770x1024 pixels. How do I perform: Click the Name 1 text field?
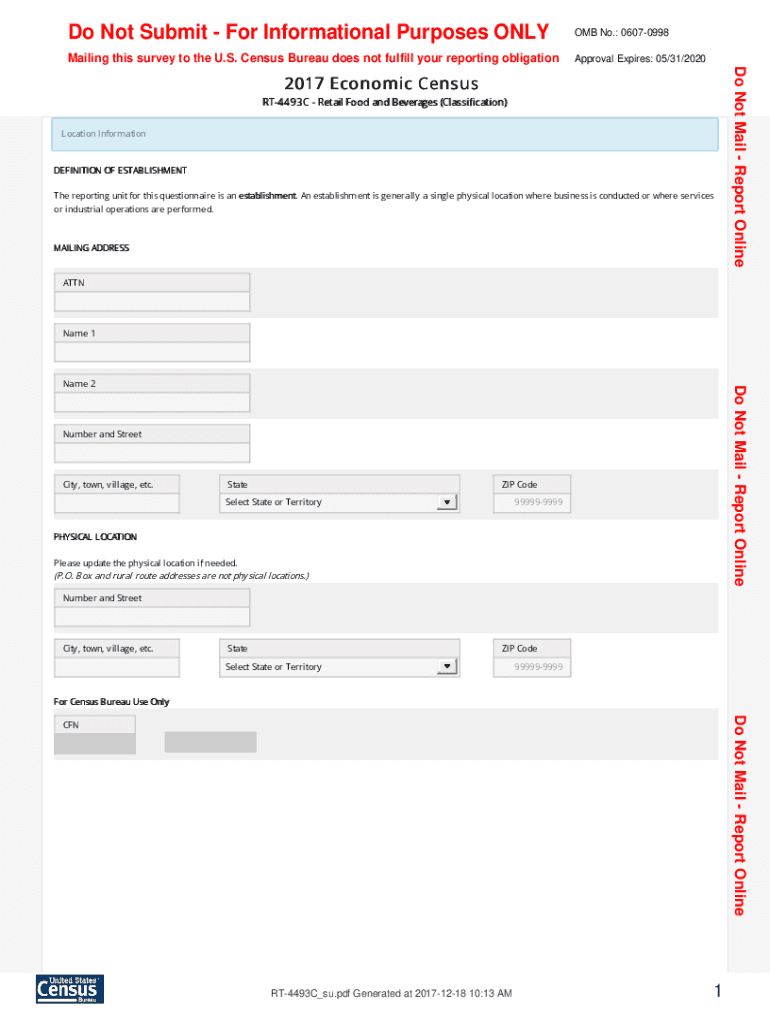152,352
